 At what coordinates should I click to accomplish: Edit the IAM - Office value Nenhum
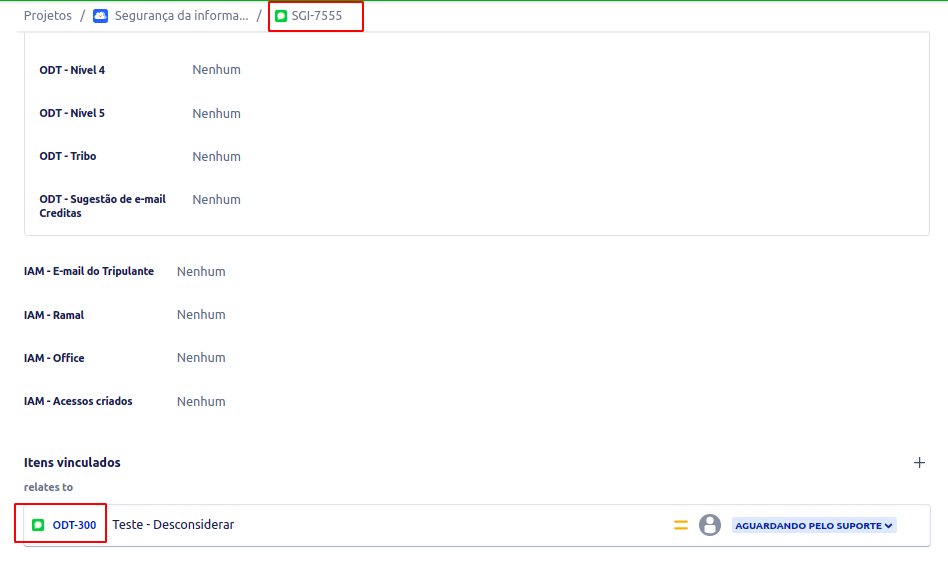201,357
